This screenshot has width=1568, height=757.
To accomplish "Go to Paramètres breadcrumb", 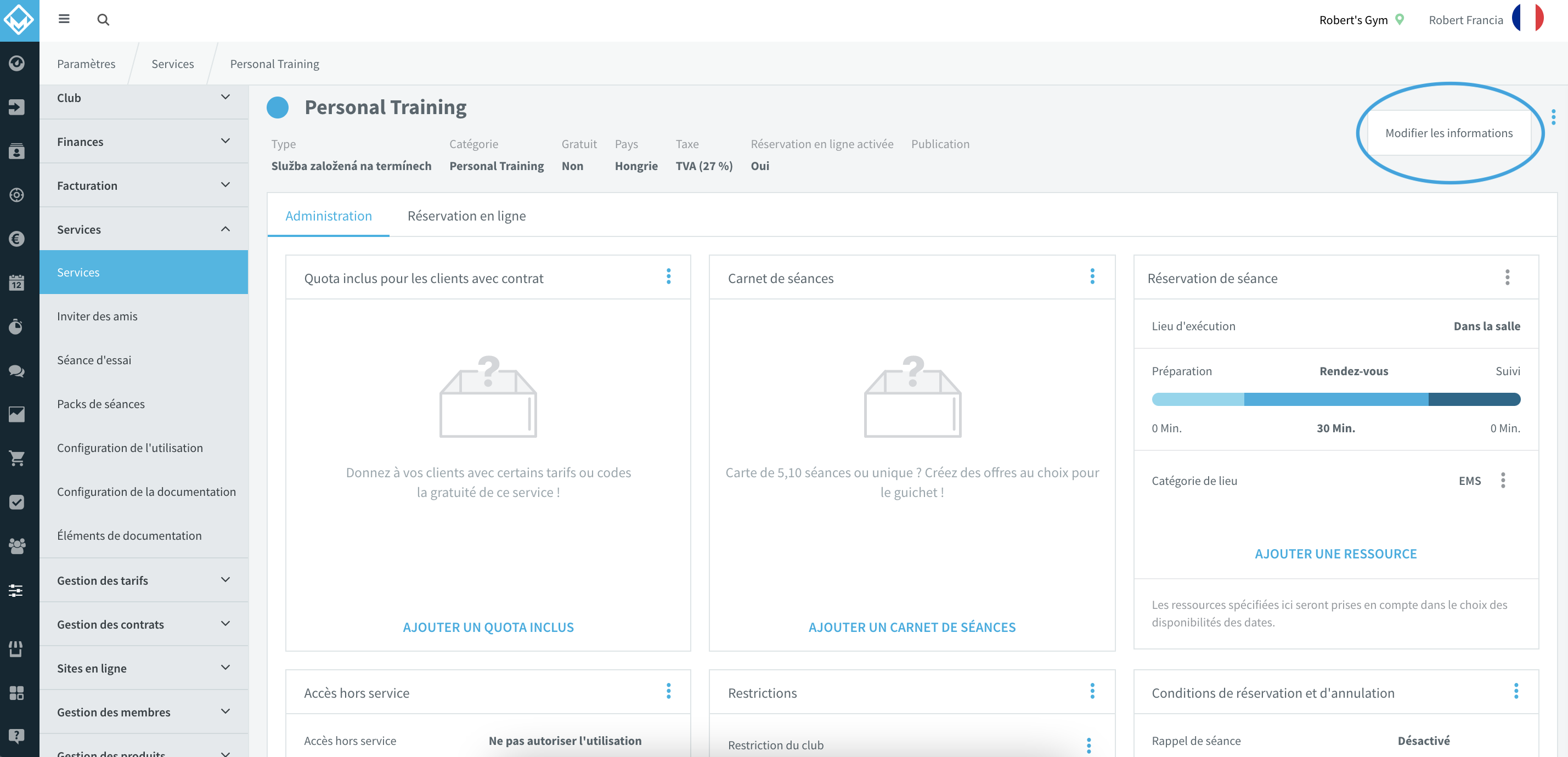I will 87,64.
